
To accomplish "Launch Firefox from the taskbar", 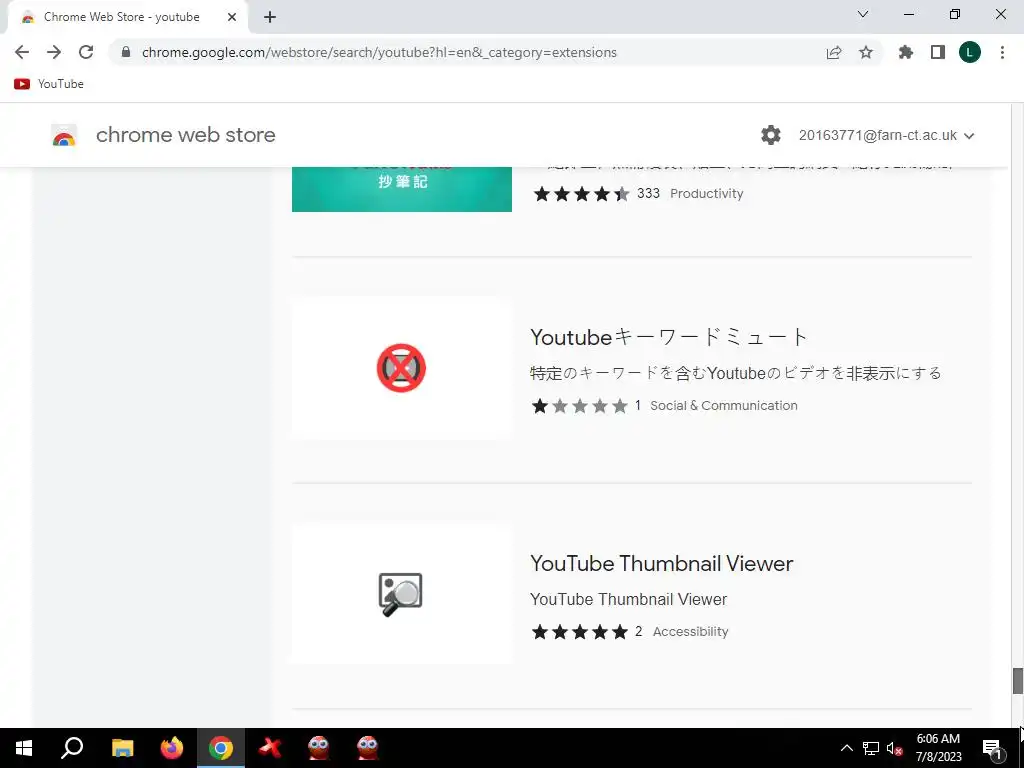I will point(172,748).
